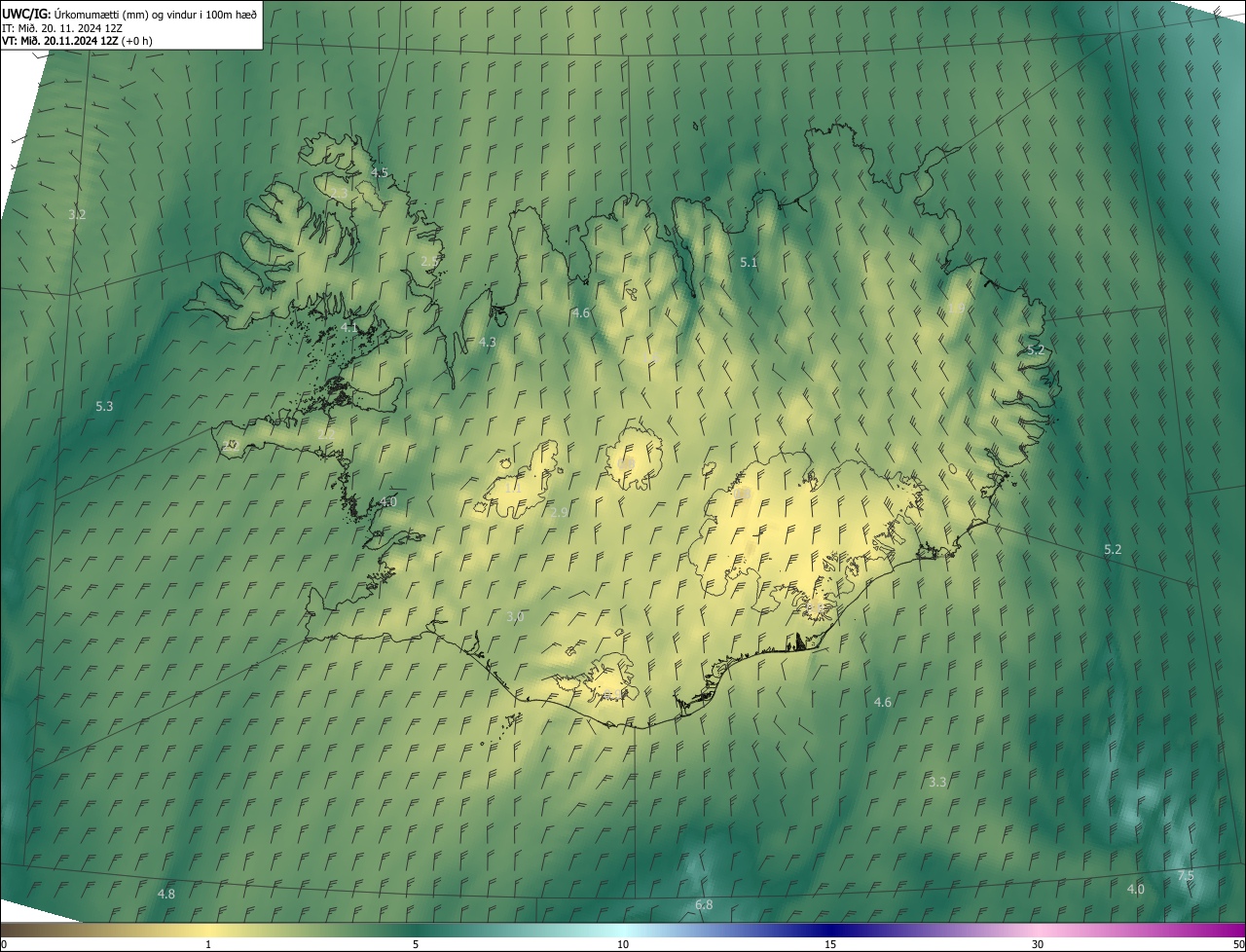Click the 3.2 value label on the map
The height and width of the screenshot is (952, 1246).
click(x=77, y=214)
